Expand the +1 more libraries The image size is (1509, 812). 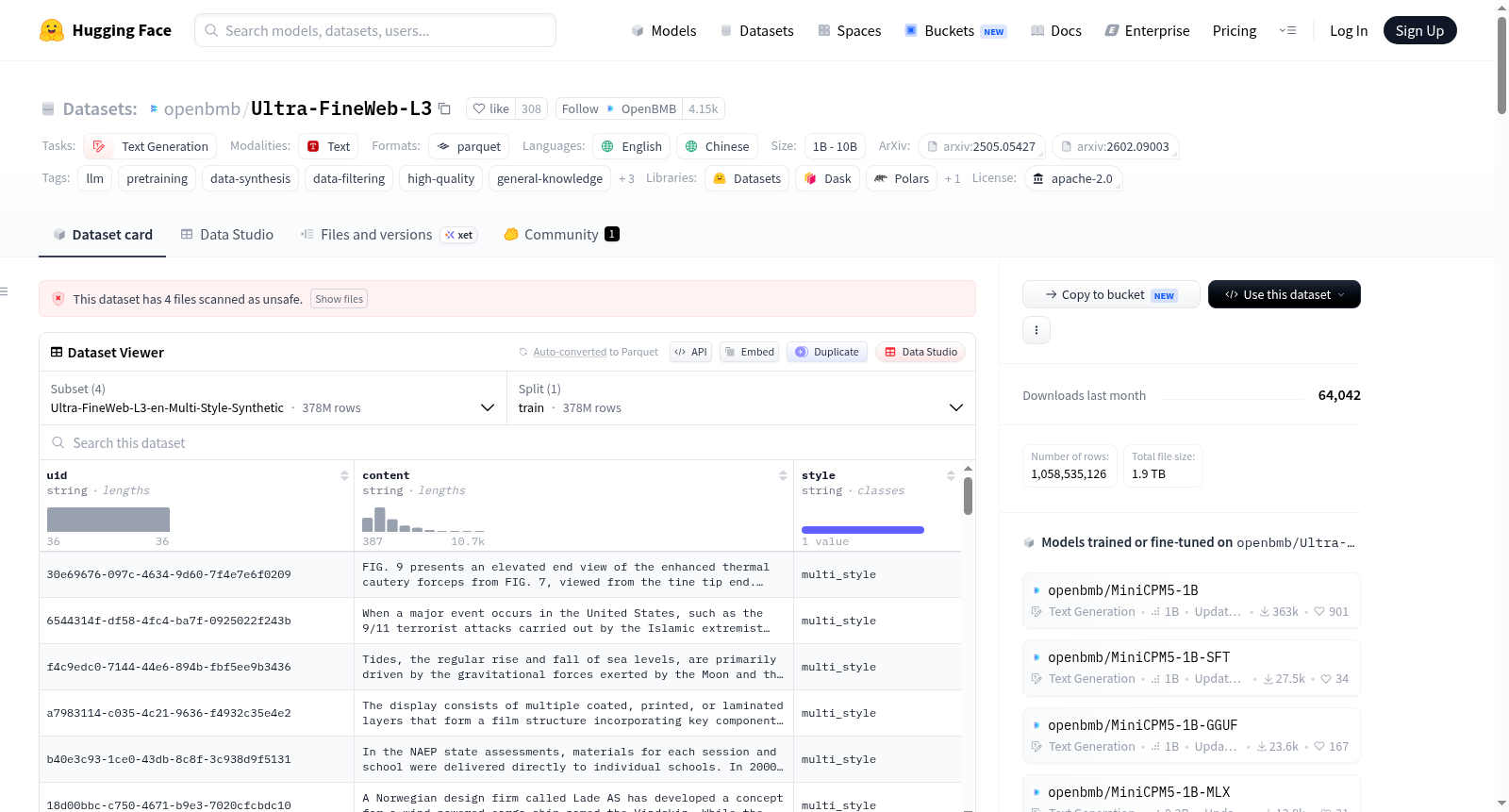click(953, 178)
